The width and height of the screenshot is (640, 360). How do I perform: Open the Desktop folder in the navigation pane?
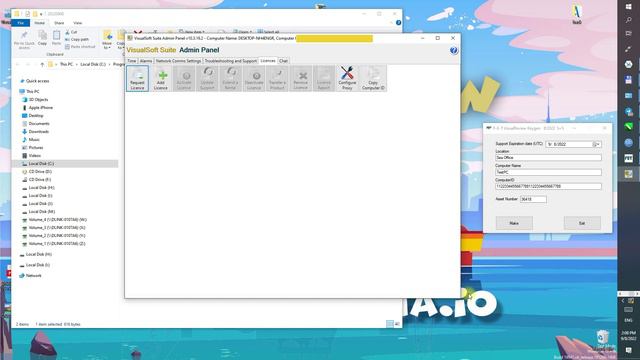tap(36, 116)
